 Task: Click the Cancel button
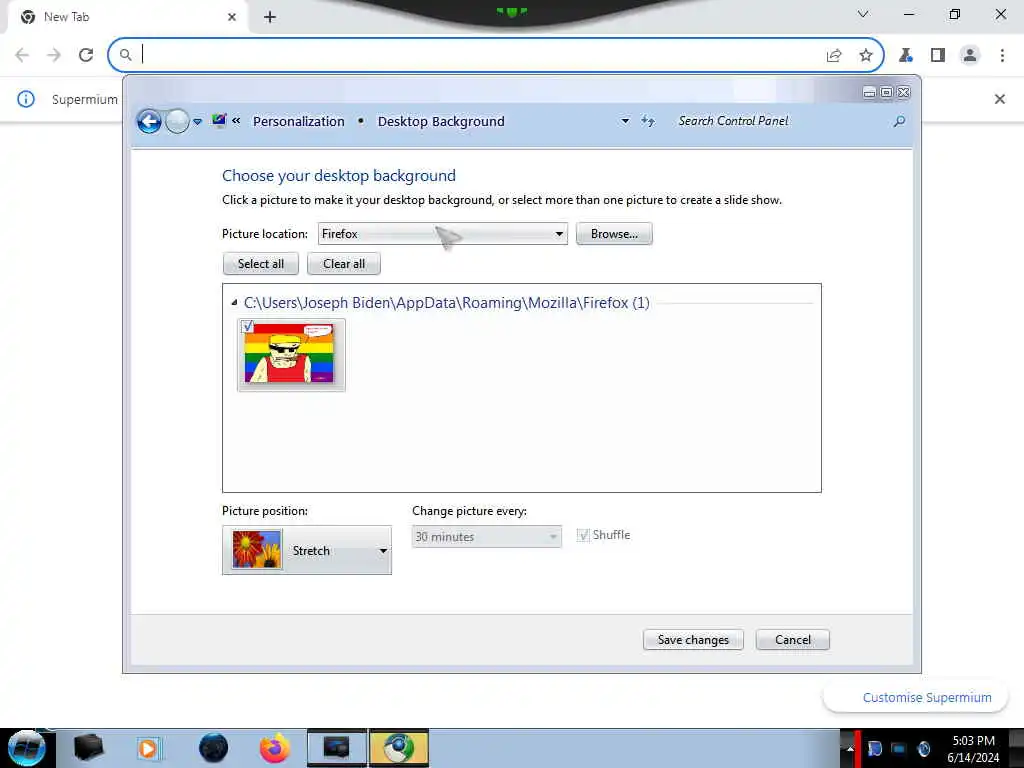tap(793, 640)
